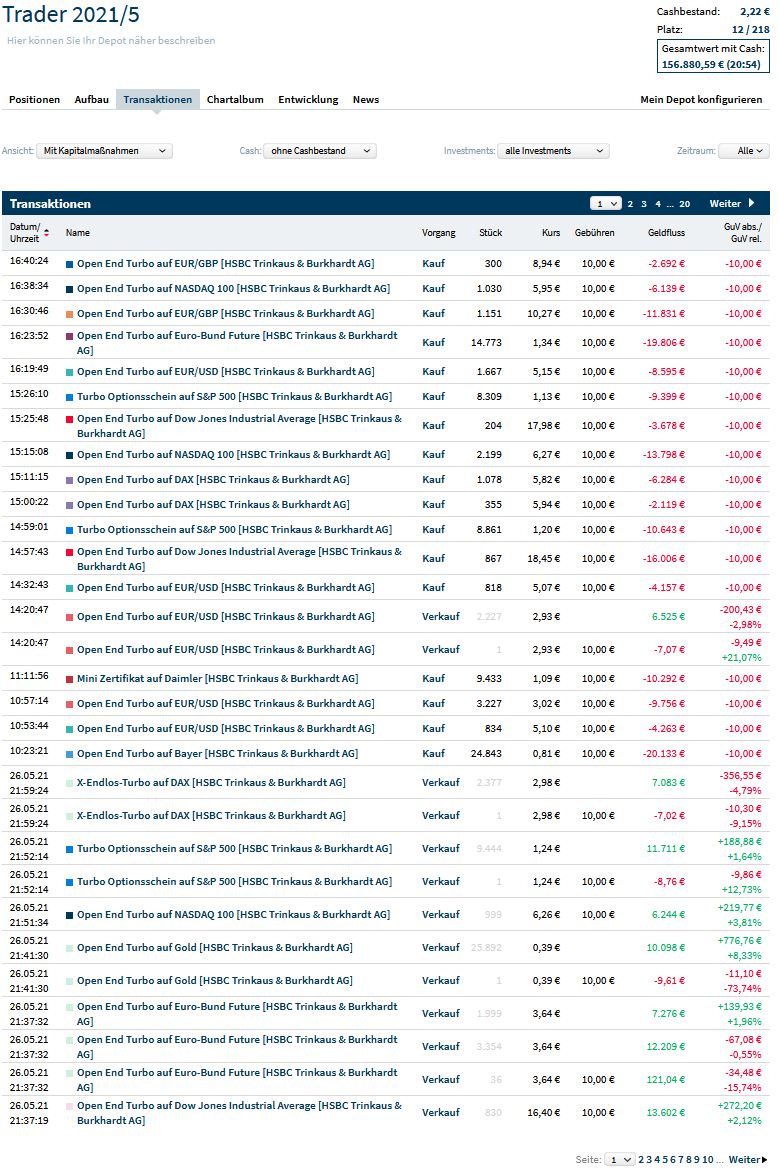Open the Cash dropdown set to ohne Cashbestand
Screen dimensions: 779x1168
320,150
